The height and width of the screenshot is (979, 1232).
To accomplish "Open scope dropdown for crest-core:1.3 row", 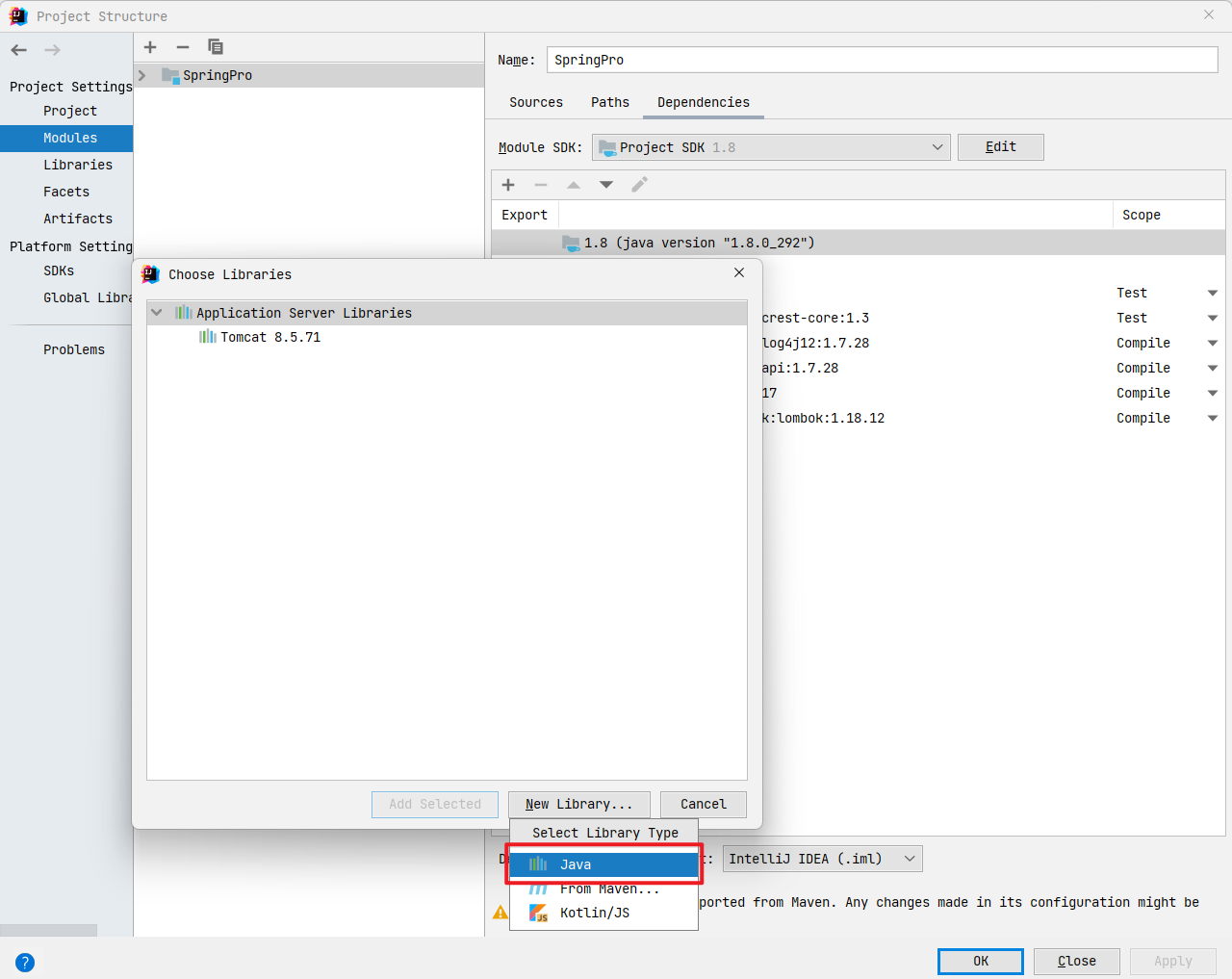I will pyautogui.click(x=1213, y=318).
